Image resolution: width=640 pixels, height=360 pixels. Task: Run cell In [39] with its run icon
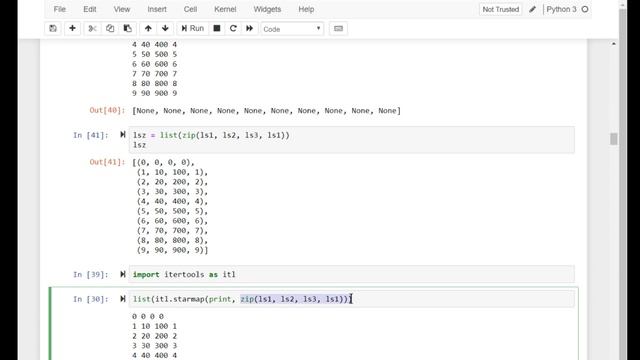[x=122, y=274]
